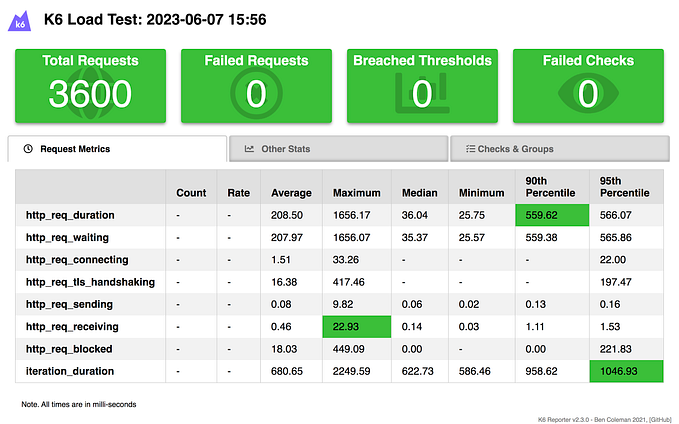Click the 208.50 average value

[x=287, y=215]
